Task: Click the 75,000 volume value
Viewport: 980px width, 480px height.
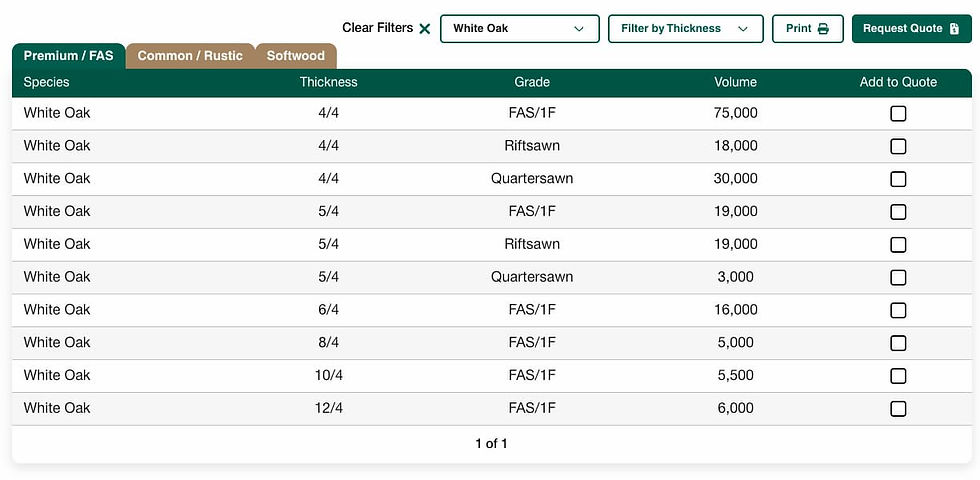Action: 736,113
